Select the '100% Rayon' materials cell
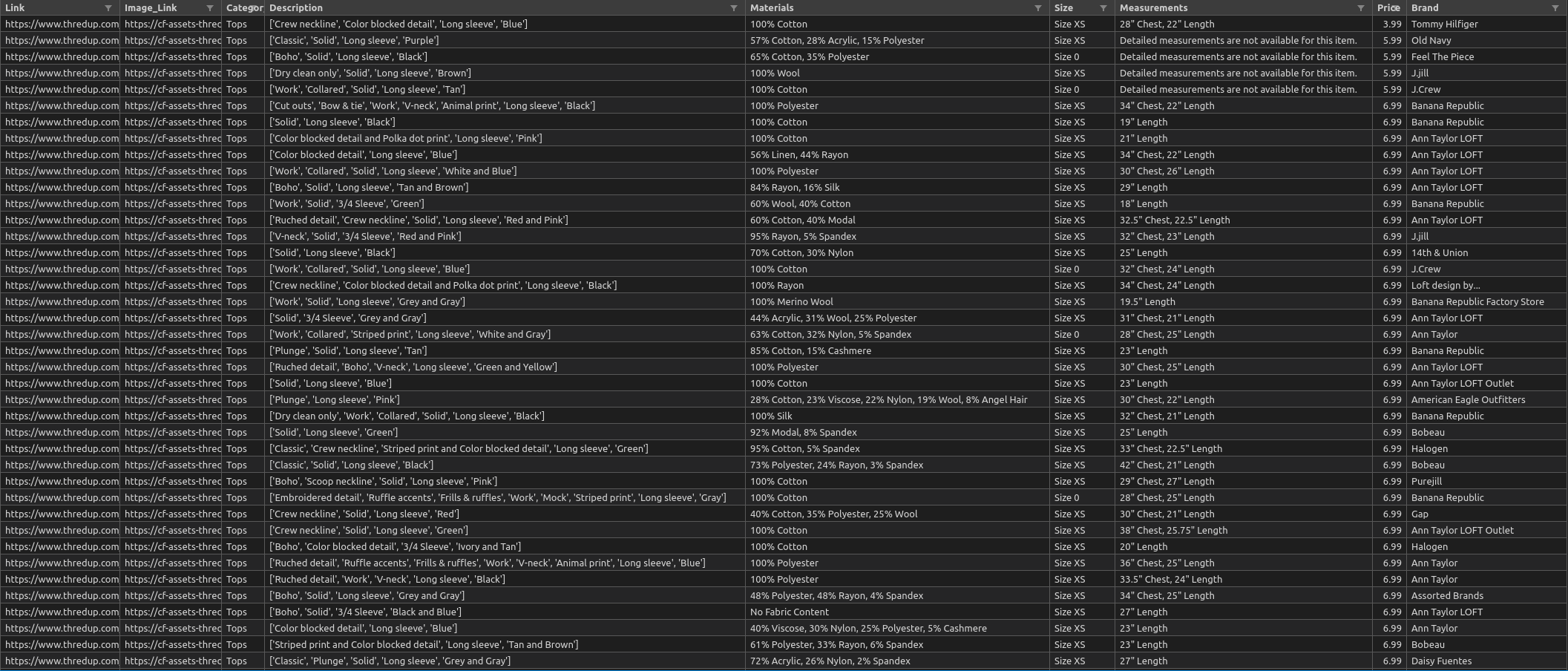The width and height of the screenshot is (1568, 671). pos(897,286)
